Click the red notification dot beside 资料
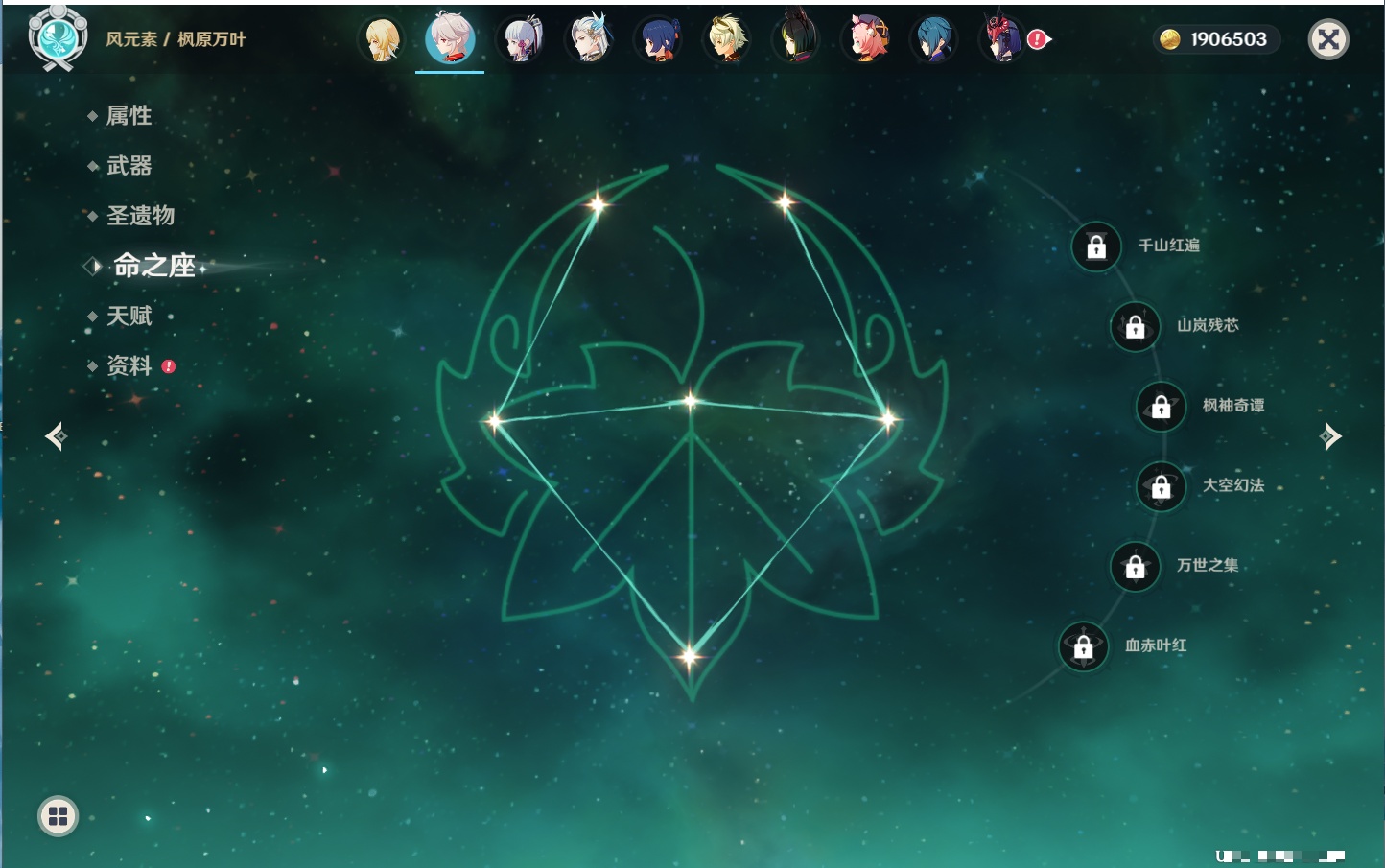The height and width of the screenshot is (868, 1385). (169, 366)
